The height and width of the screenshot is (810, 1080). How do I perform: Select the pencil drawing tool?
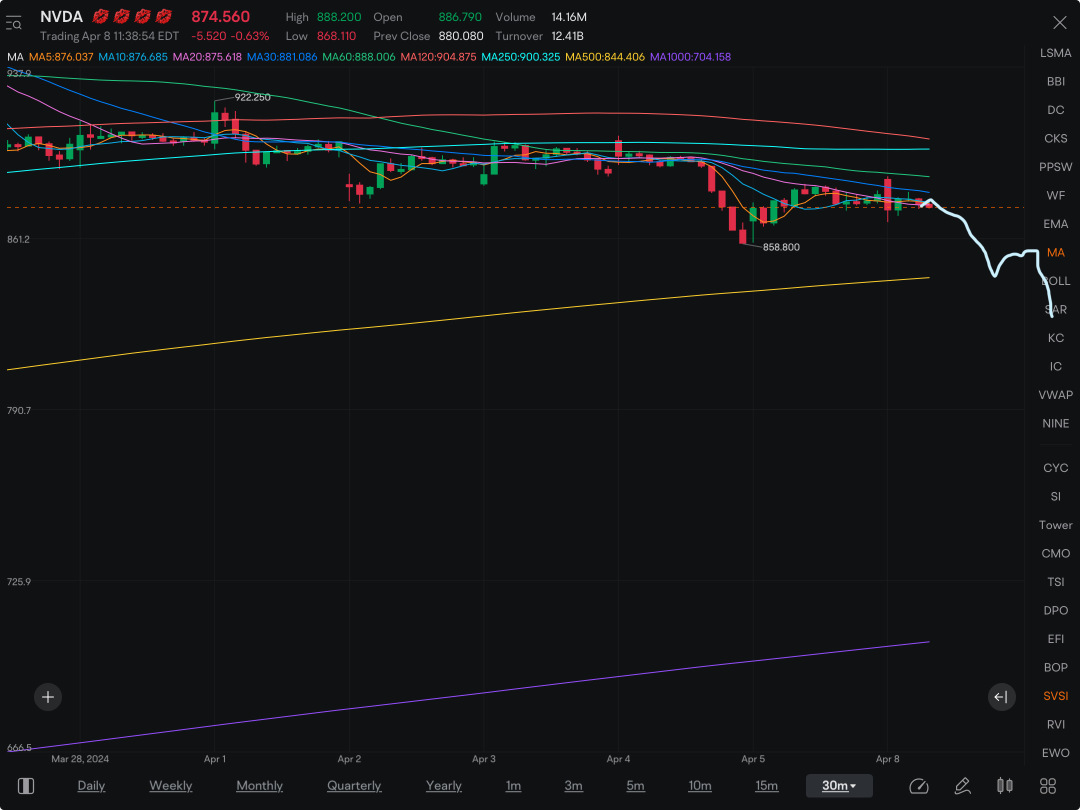coord(962,786)
